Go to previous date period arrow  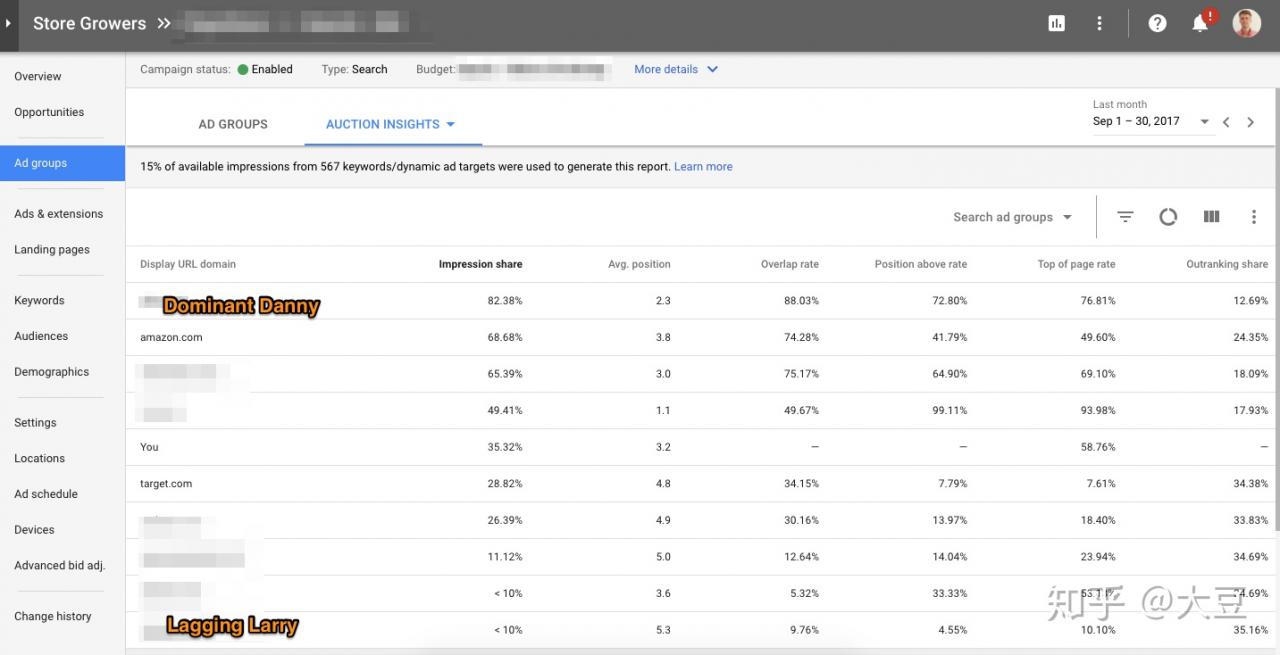click(x=1226, y=122)
